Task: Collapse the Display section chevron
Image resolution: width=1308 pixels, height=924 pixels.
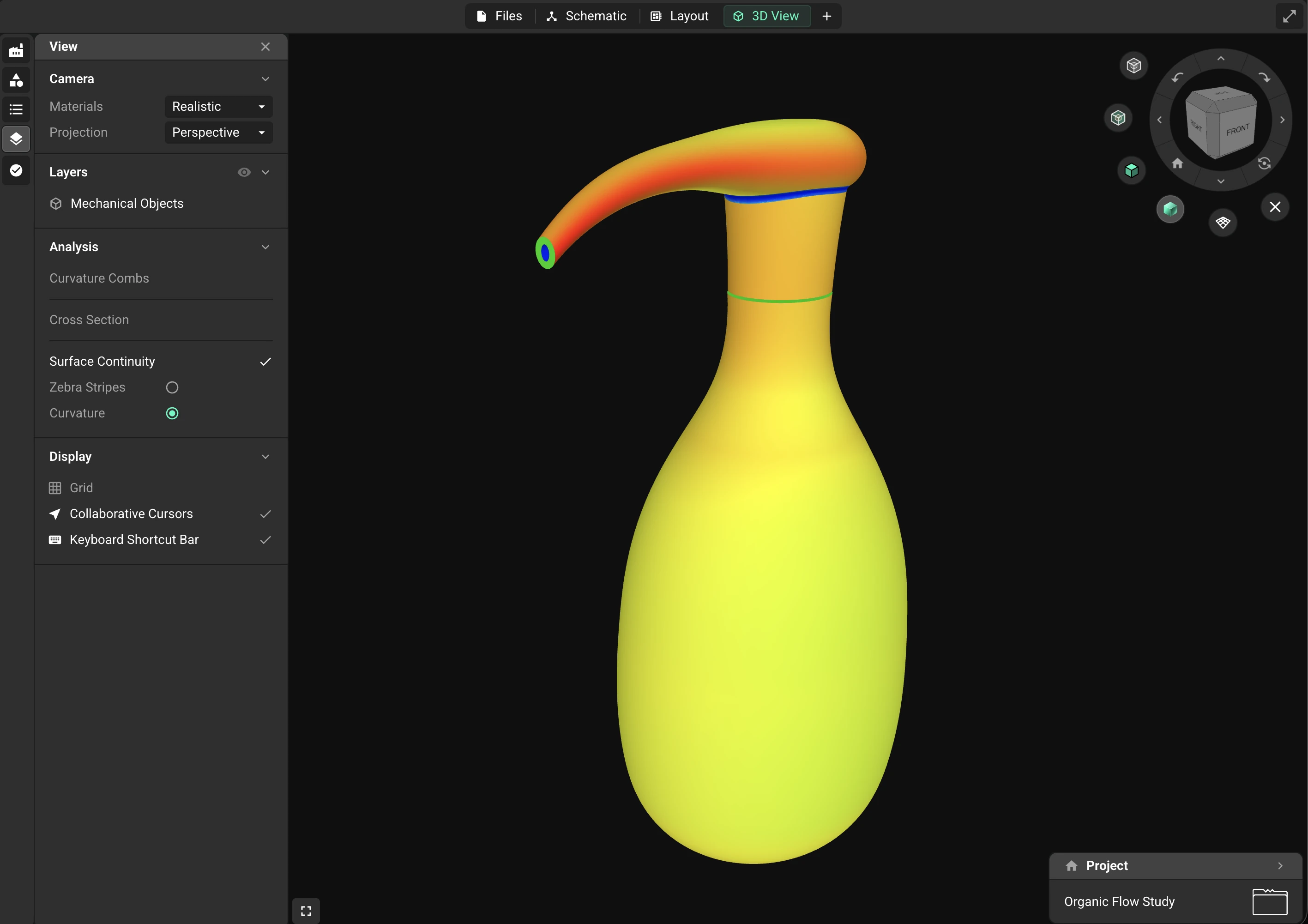Action: pyautogui.click(x=265, y=456)
